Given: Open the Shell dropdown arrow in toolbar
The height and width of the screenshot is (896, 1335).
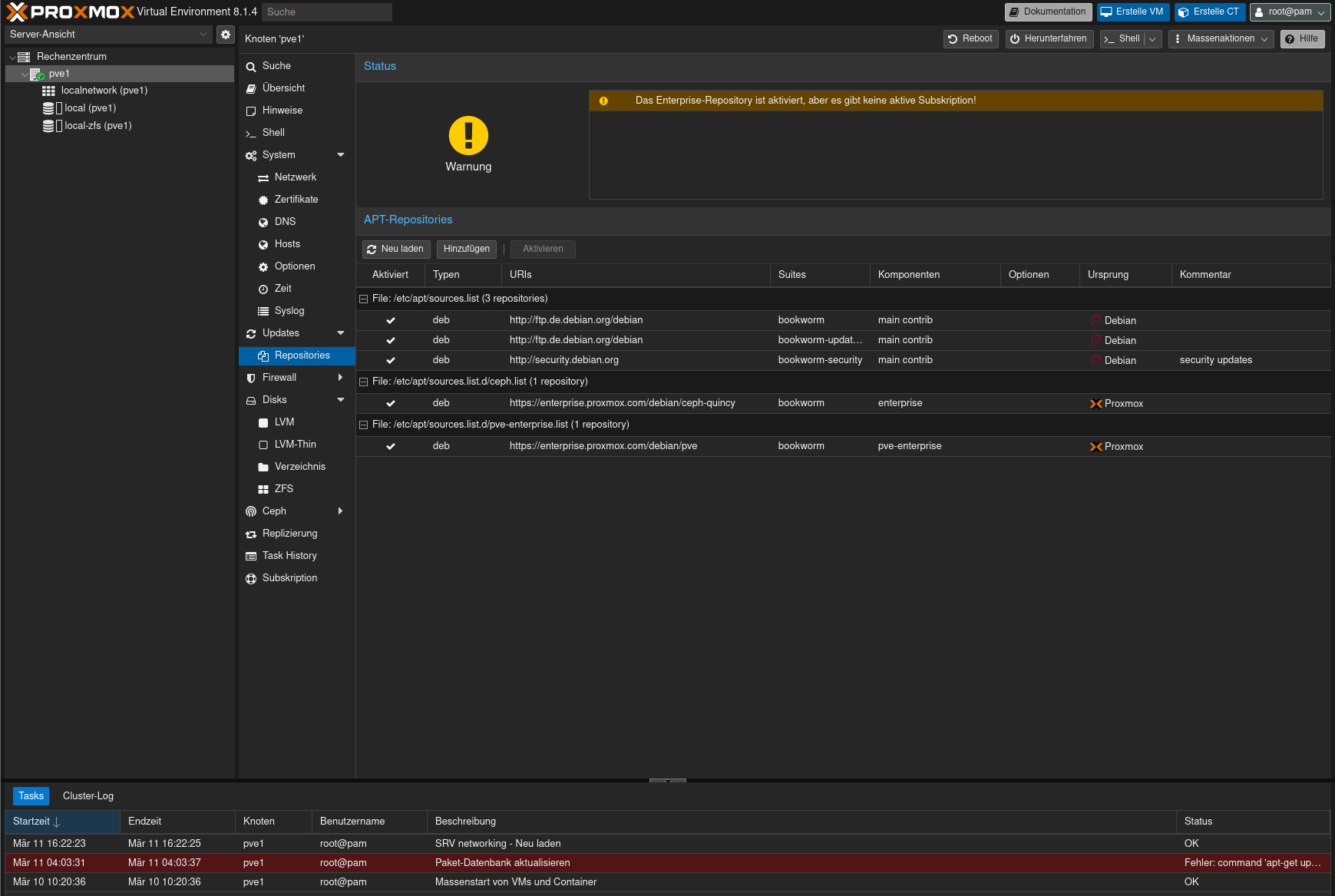Looking at the screenshot, I should (1152, 39).
